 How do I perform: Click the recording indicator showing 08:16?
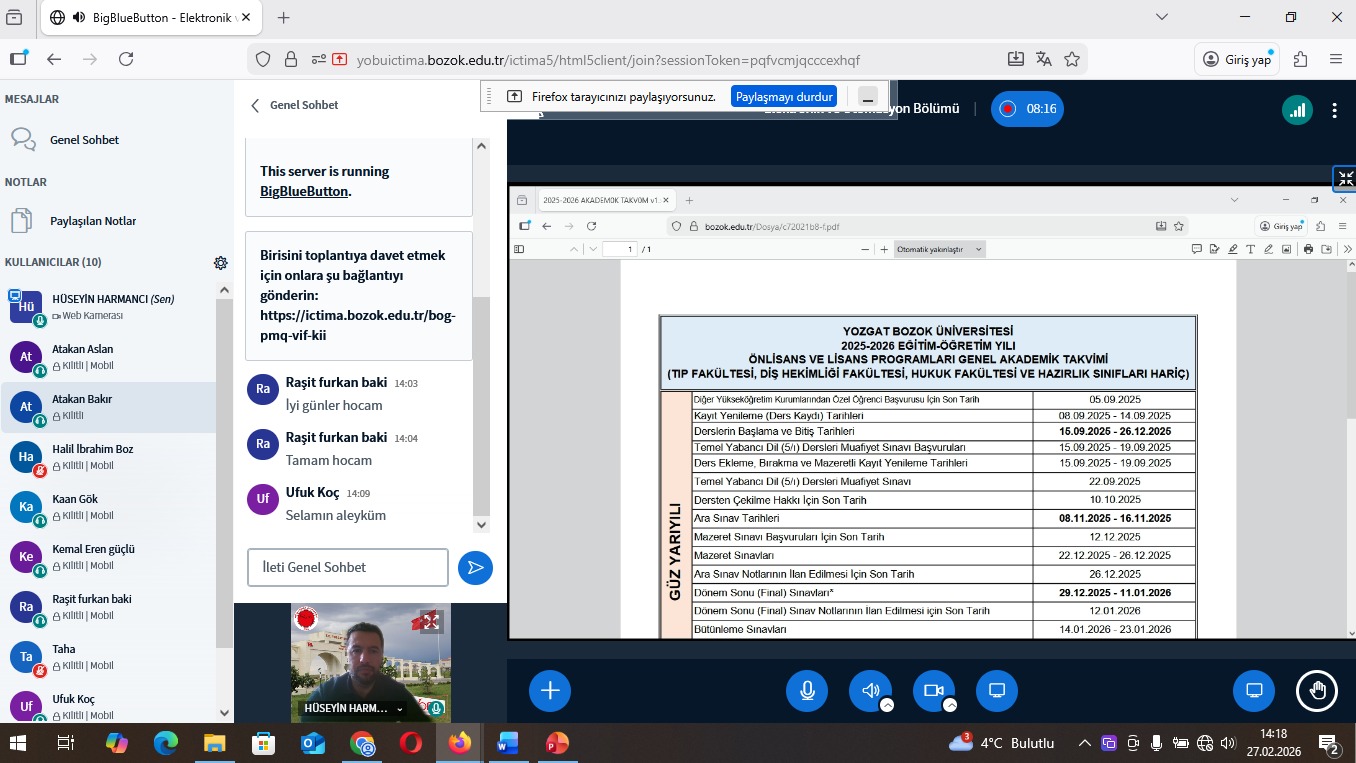pos(1027,109)
